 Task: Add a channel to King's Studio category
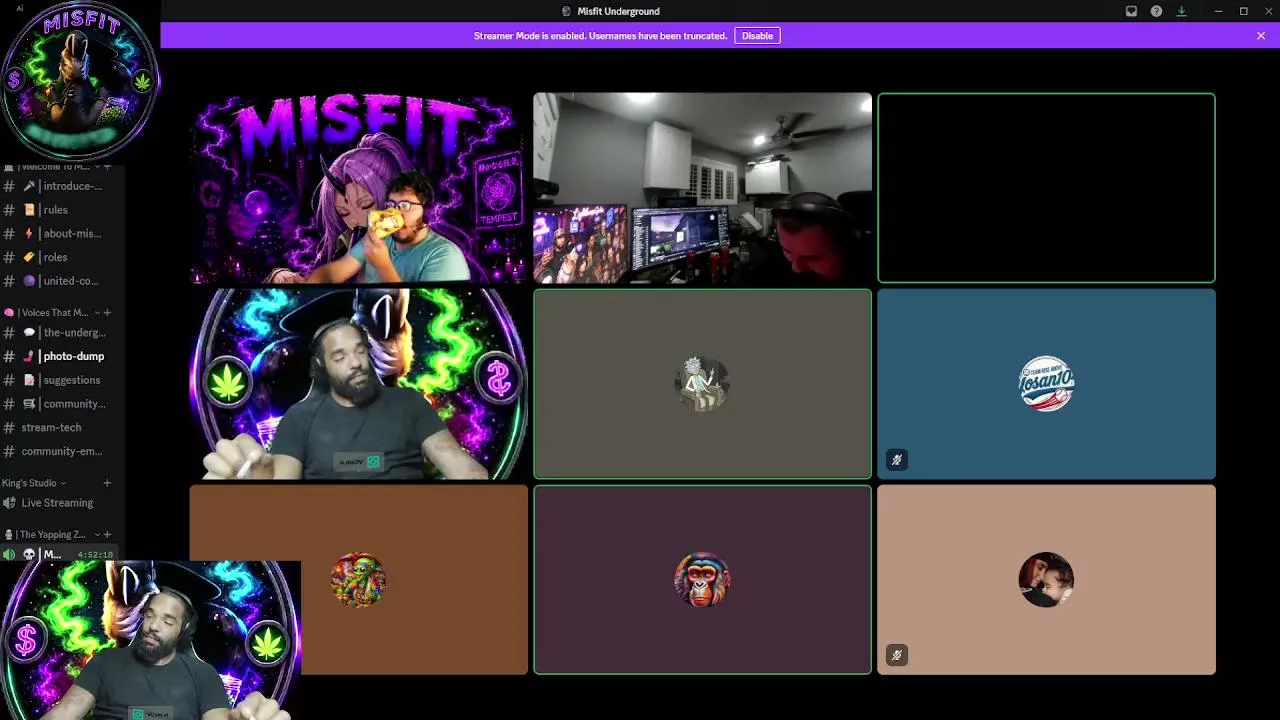pos(108,483)
